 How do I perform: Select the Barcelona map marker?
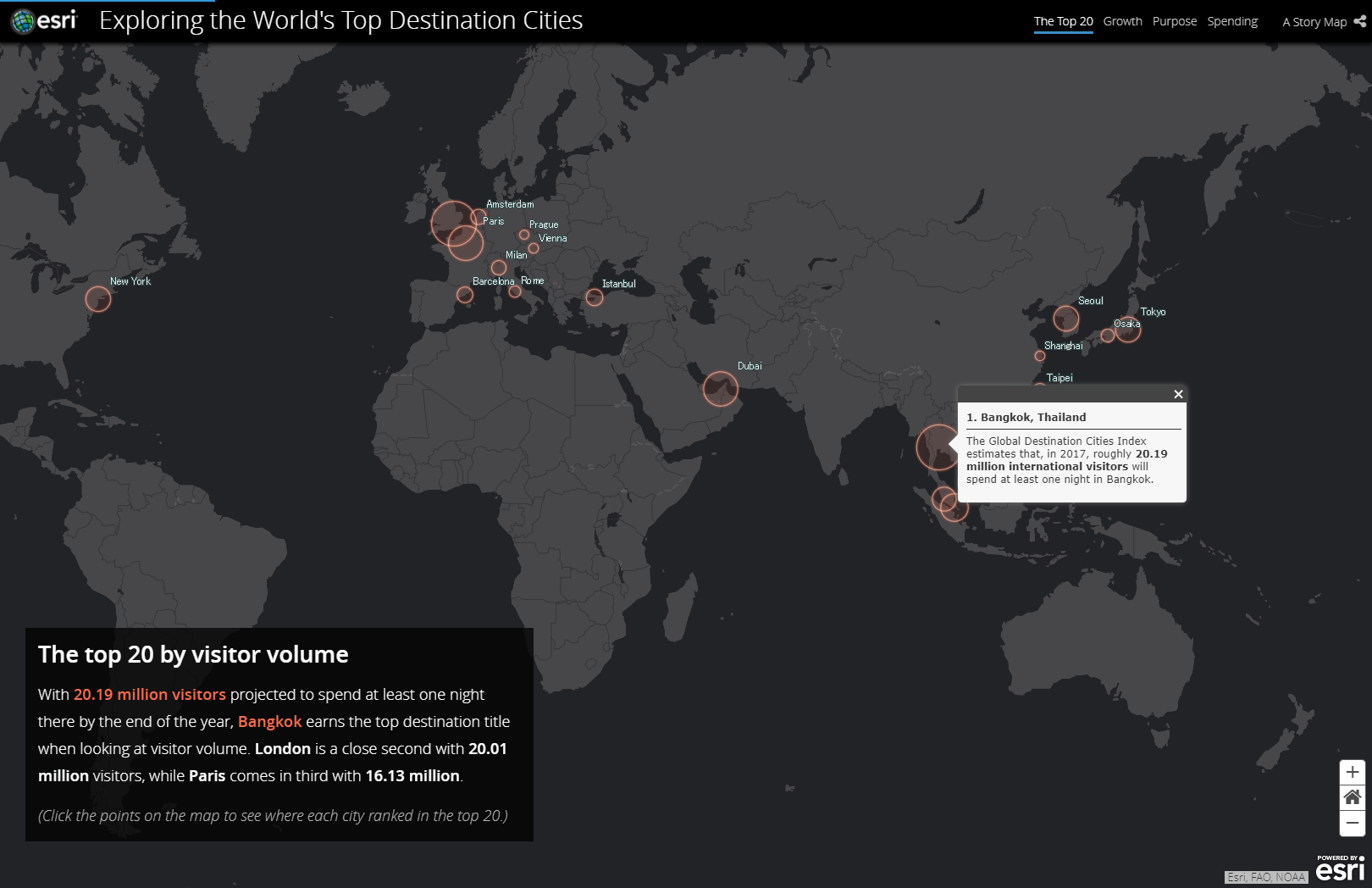click(x=464, y=295)
